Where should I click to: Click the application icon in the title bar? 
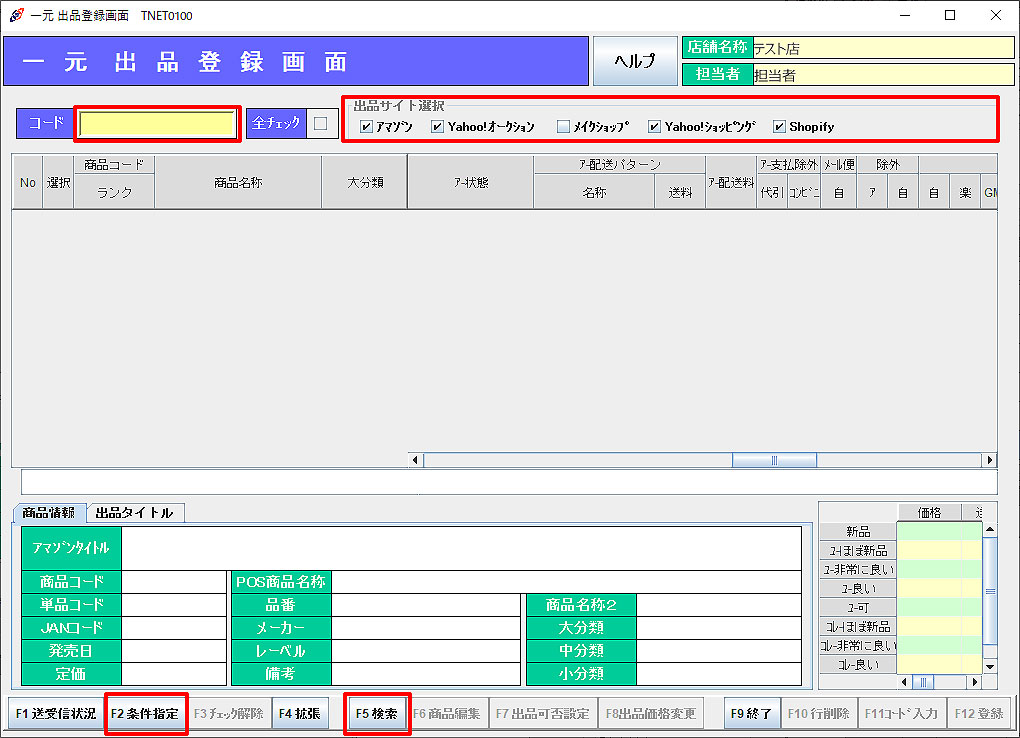tap(16, 15)
